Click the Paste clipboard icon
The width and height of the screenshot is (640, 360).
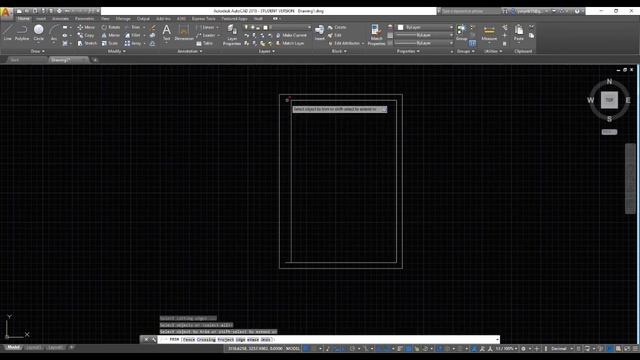tap(519, 32)
